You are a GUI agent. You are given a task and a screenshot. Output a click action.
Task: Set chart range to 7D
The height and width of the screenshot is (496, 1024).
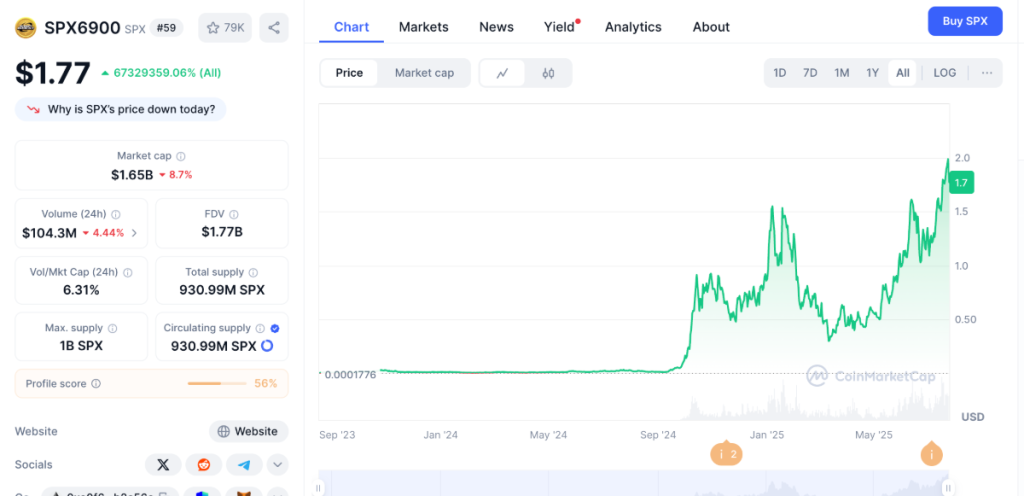point(810,73)
